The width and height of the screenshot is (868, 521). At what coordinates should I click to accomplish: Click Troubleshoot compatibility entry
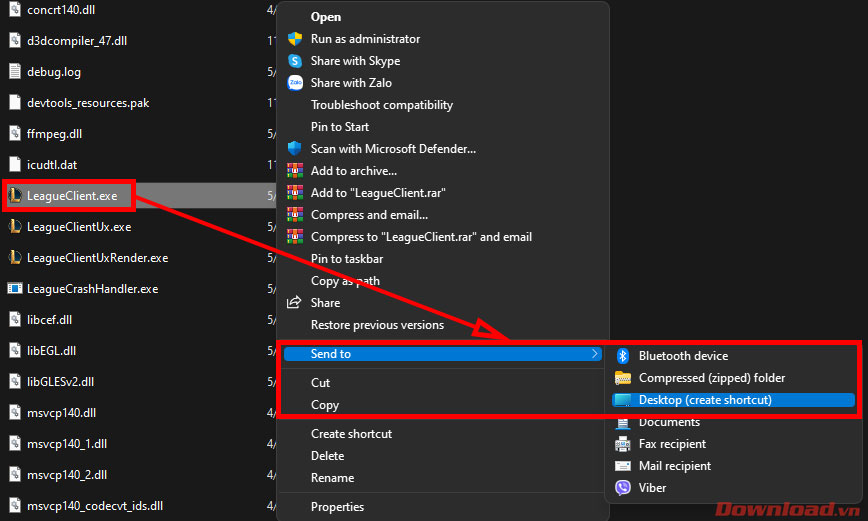click(381, 105)
